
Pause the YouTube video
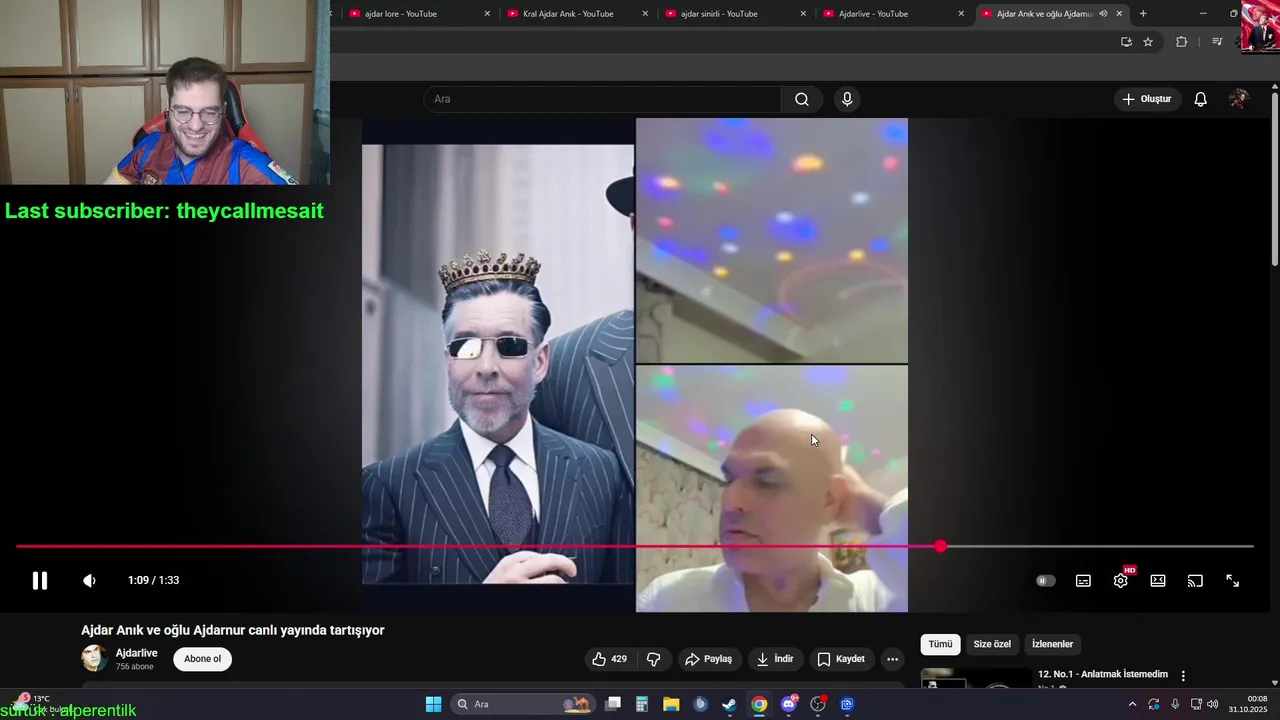coord(39,581)
